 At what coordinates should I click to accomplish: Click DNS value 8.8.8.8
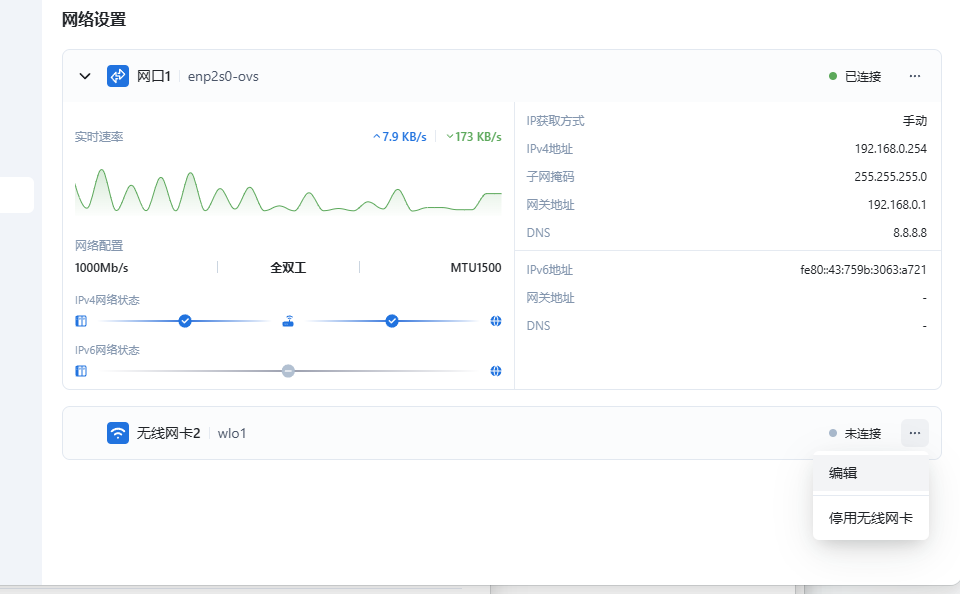[x=910, y=233]
